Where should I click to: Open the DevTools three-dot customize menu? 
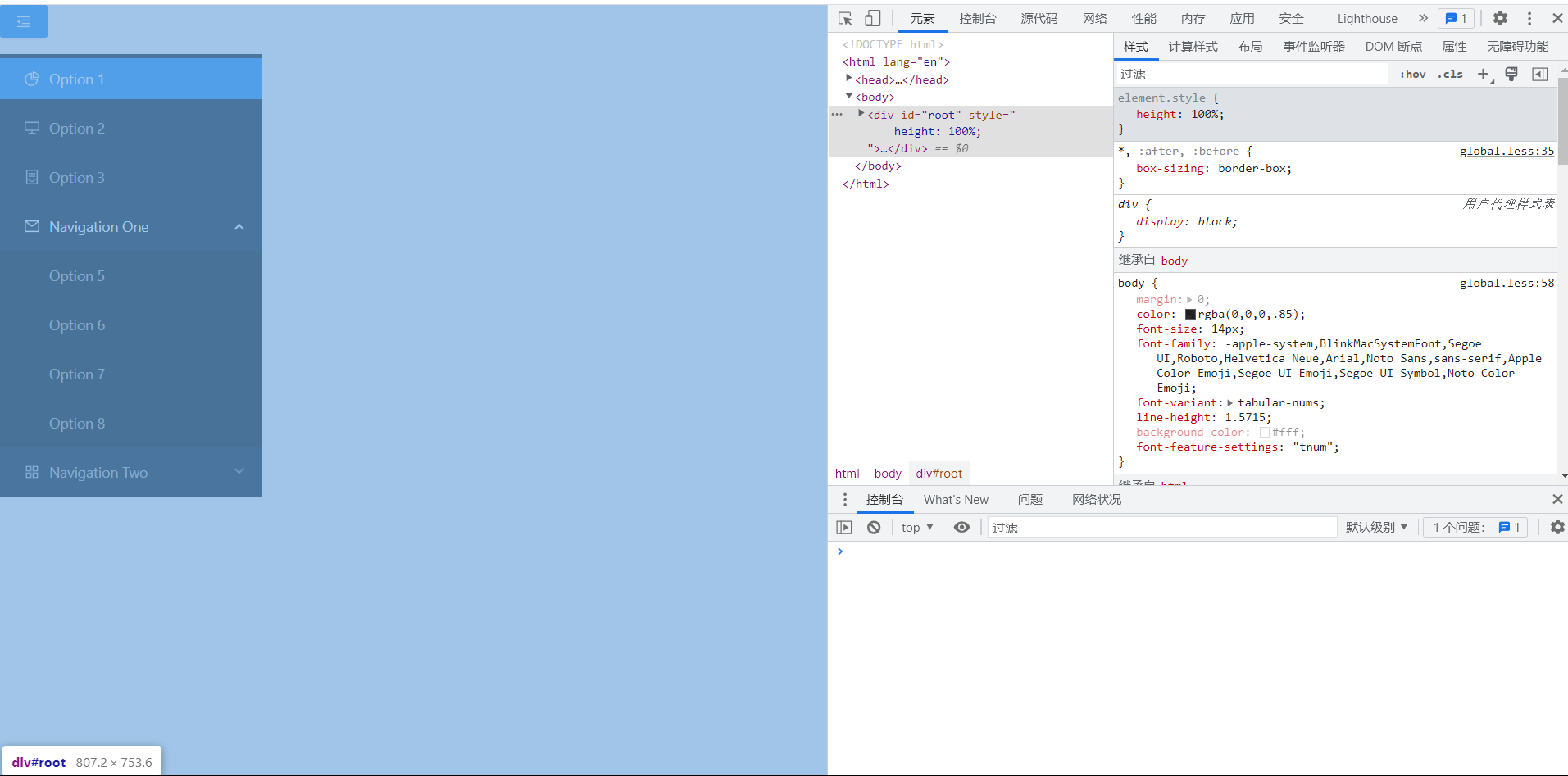tap(1529, 18)
